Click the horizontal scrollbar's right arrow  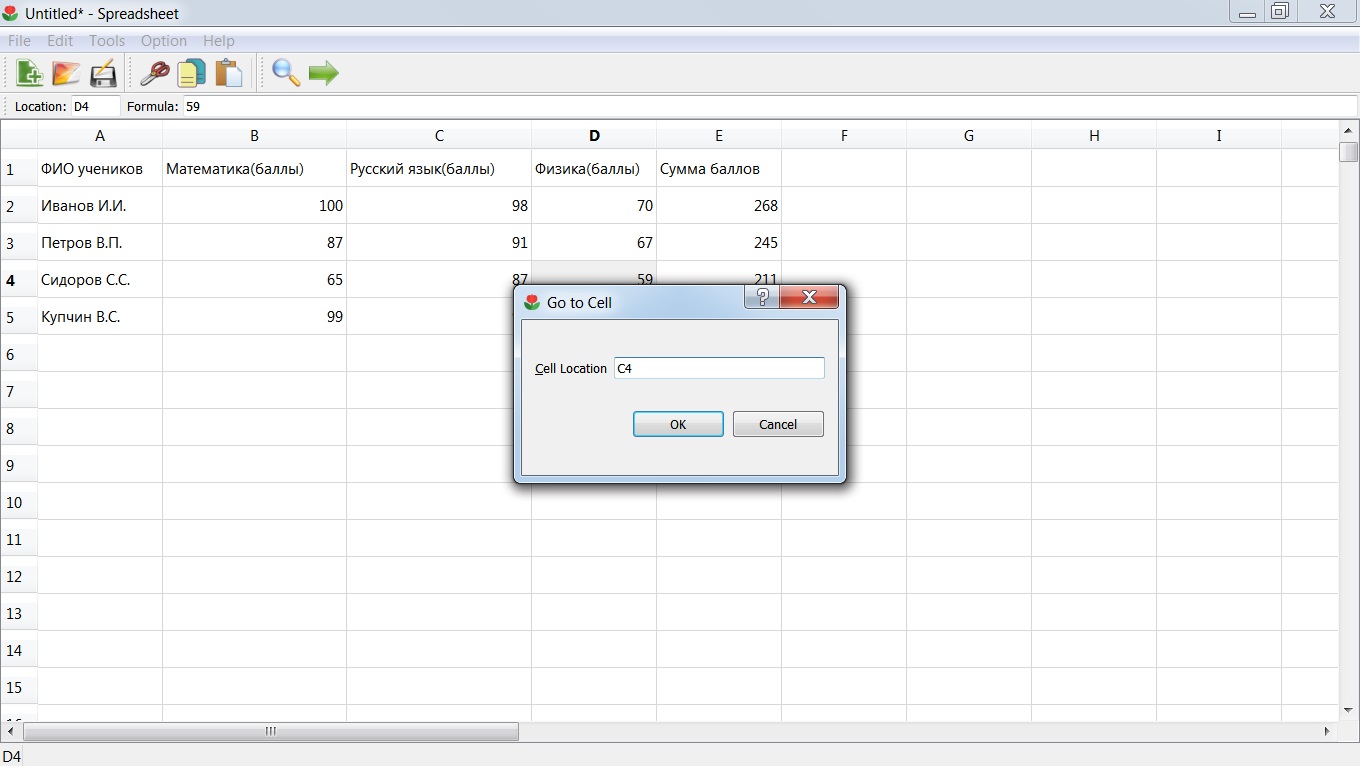point(1327,732)
